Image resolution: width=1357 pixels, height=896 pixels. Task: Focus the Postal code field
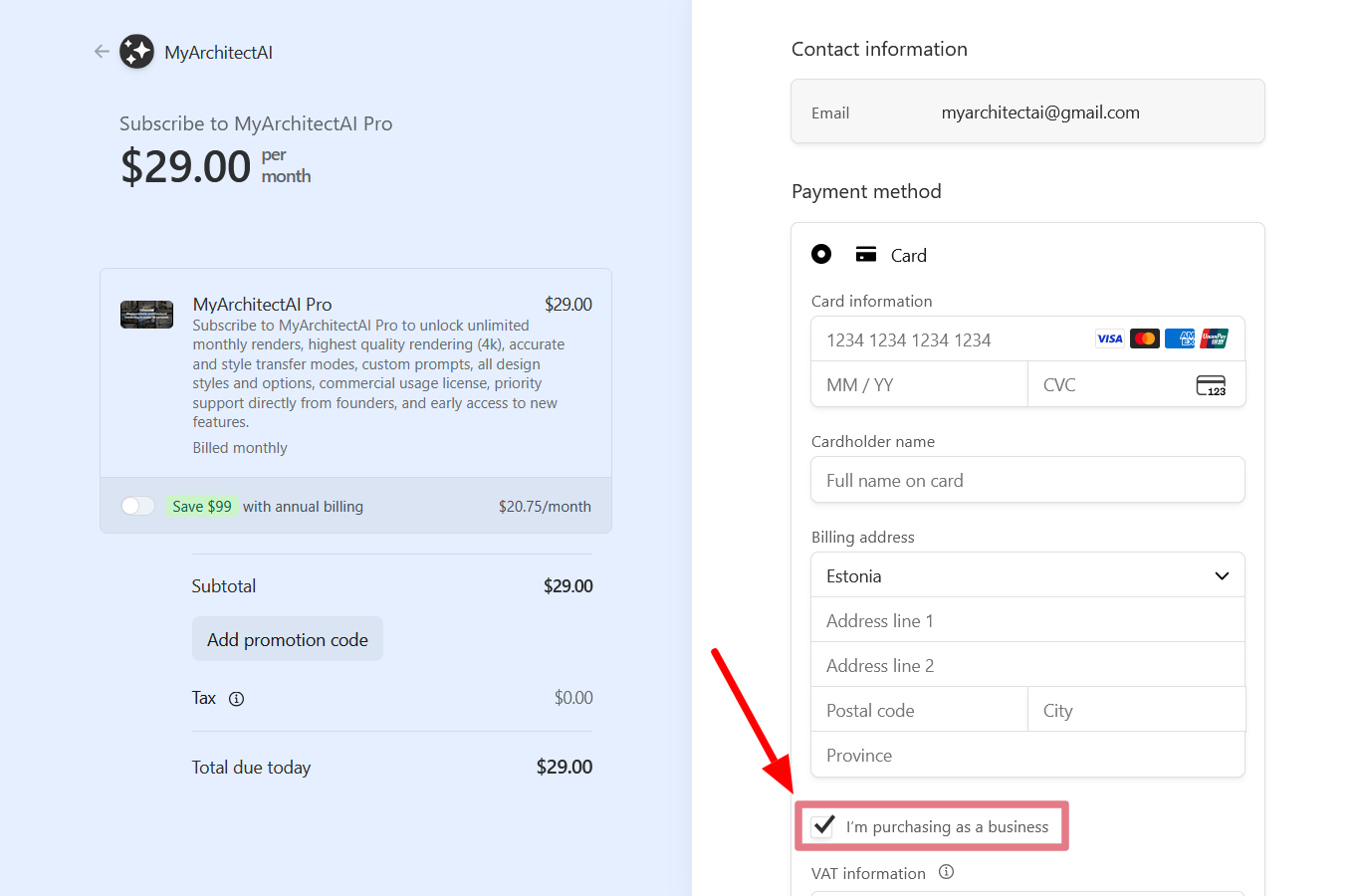tap(919, 710)
